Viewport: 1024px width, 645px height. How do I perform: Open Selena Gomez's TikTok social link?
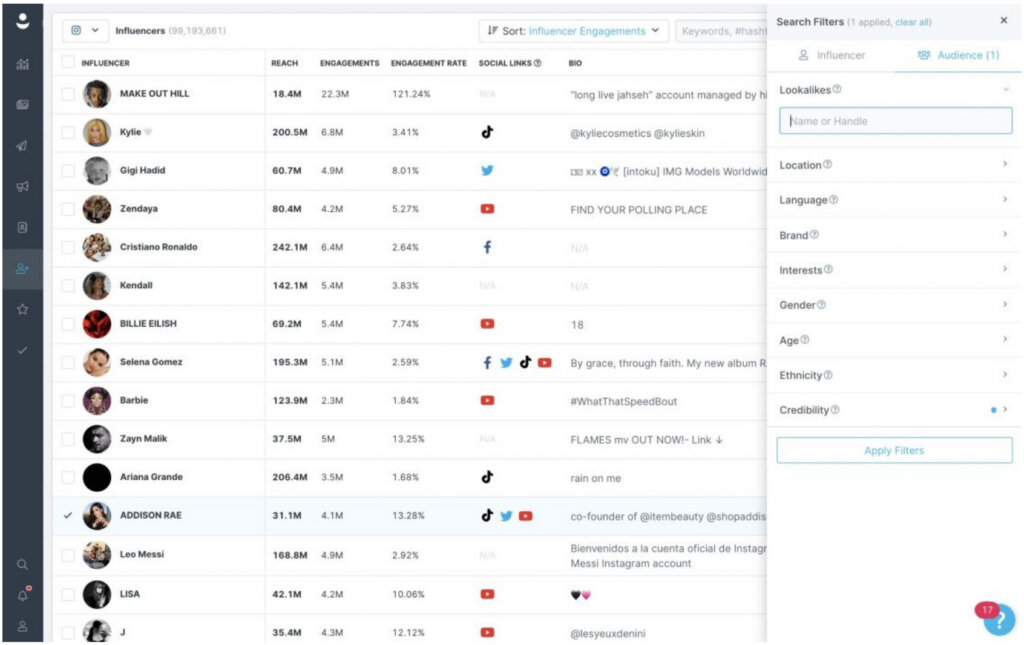tap(525, 363)
